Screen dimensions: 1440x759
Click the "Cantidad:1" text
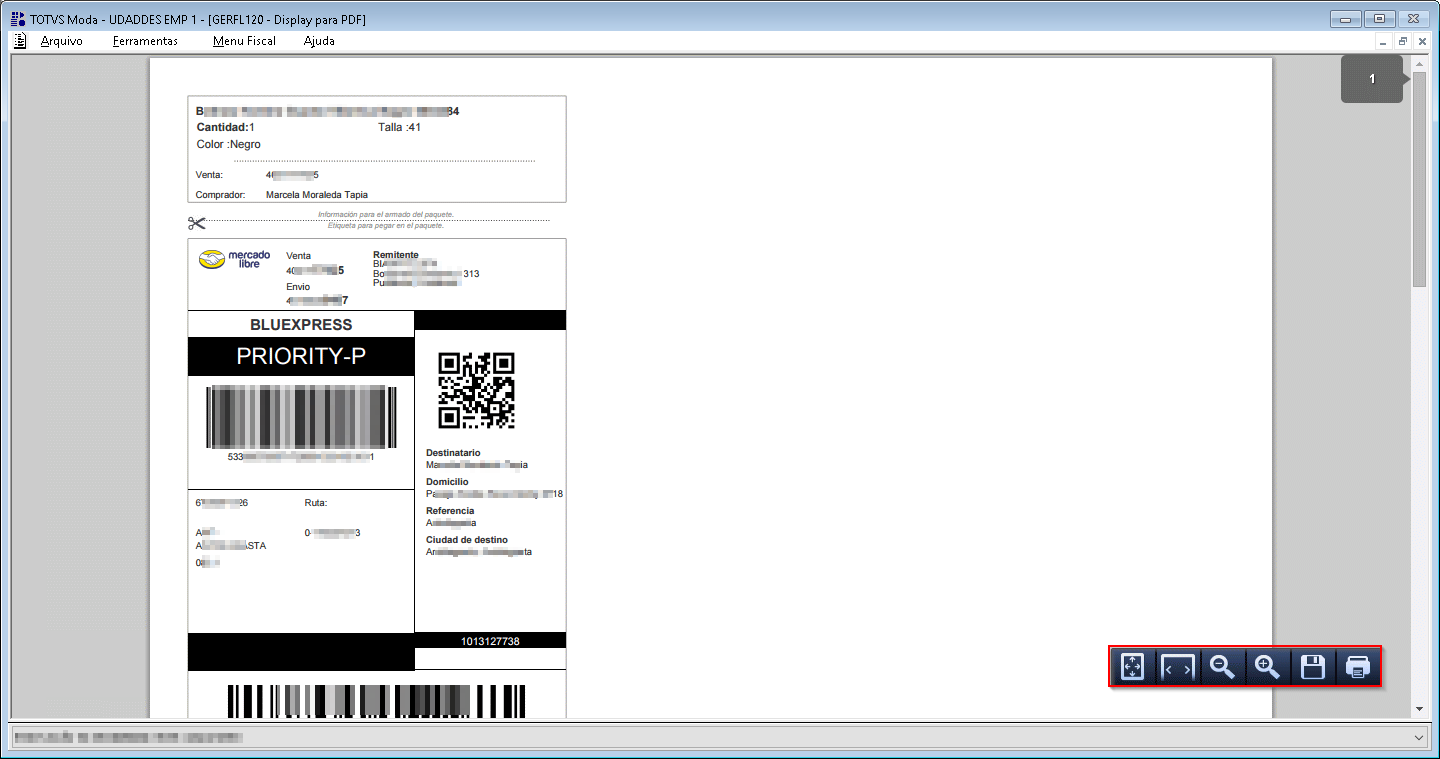226,128
